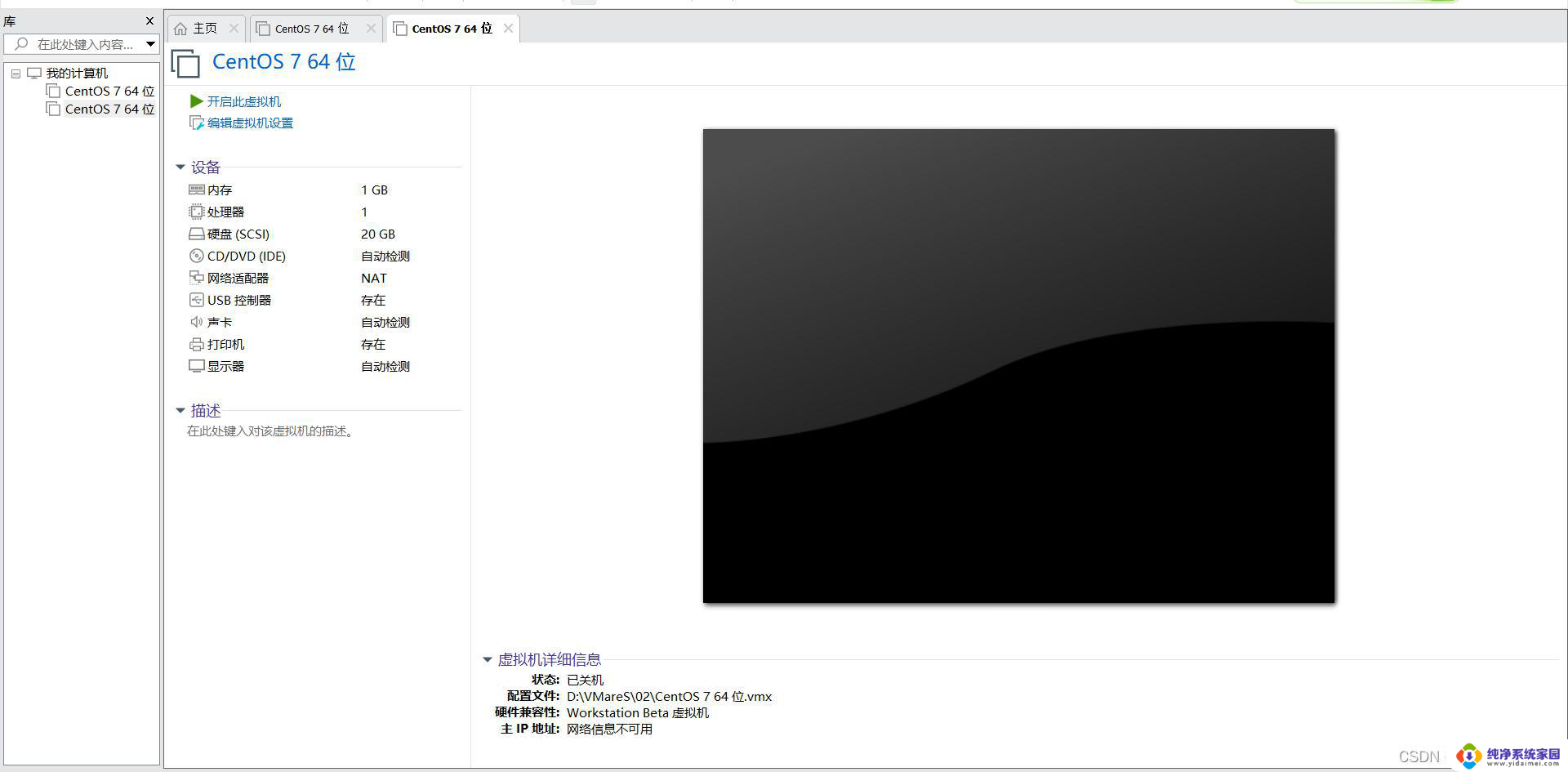Close the 主页 tab
Screen dimensions: 1568x772
[x=234, y=29]
